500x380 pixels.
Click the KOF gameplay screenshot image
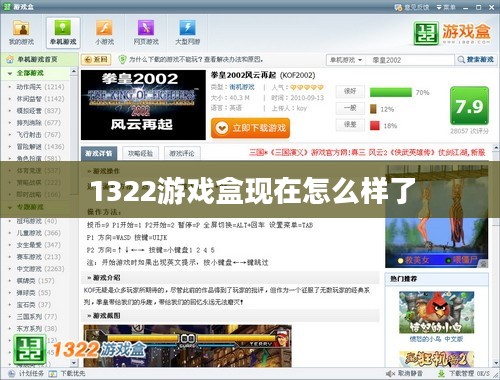point(187,346)
